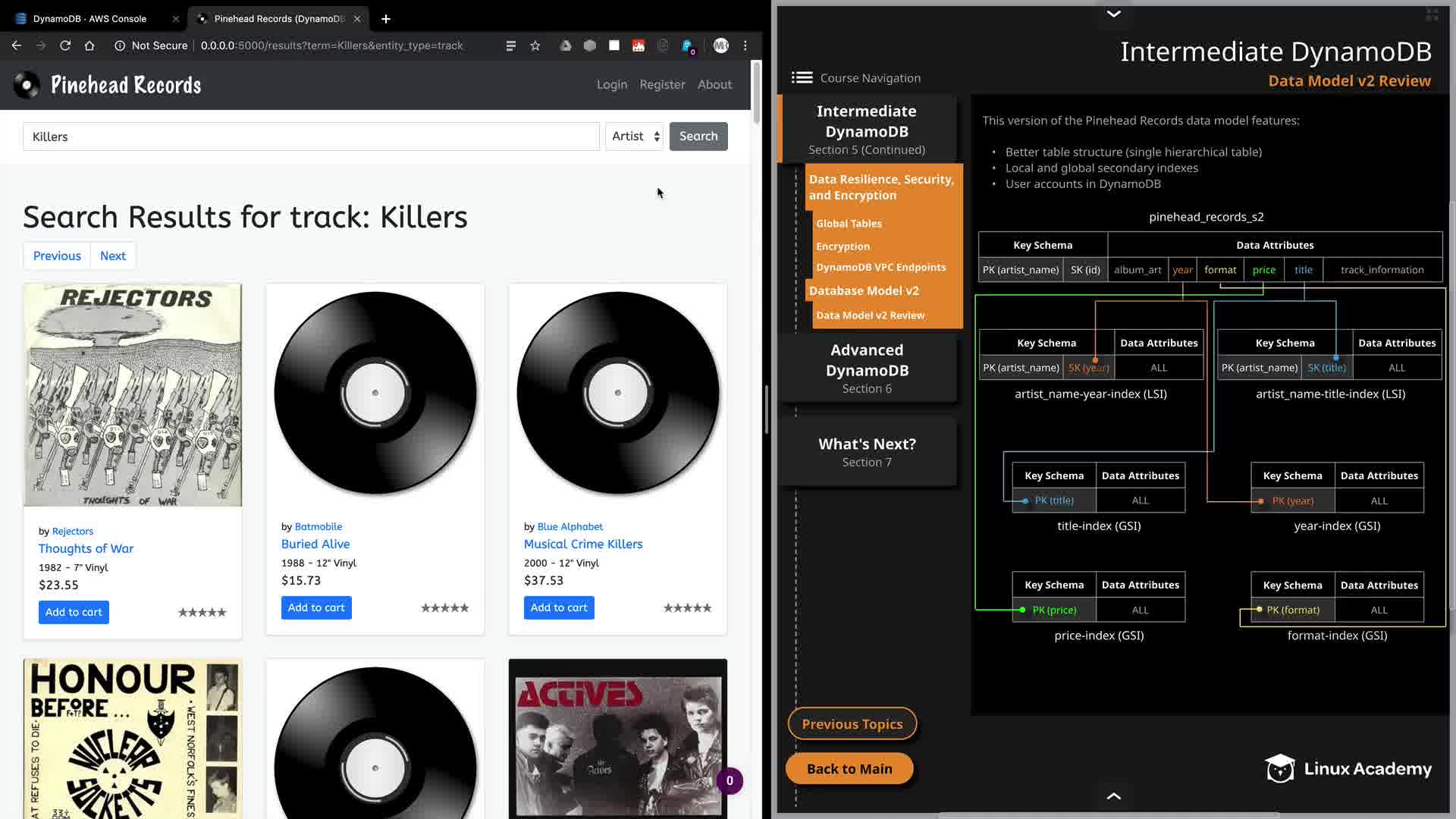Viewport: 1456px width, 819px height.
Task: Open the Chrome three-dot menu
Action: [745, 45]
